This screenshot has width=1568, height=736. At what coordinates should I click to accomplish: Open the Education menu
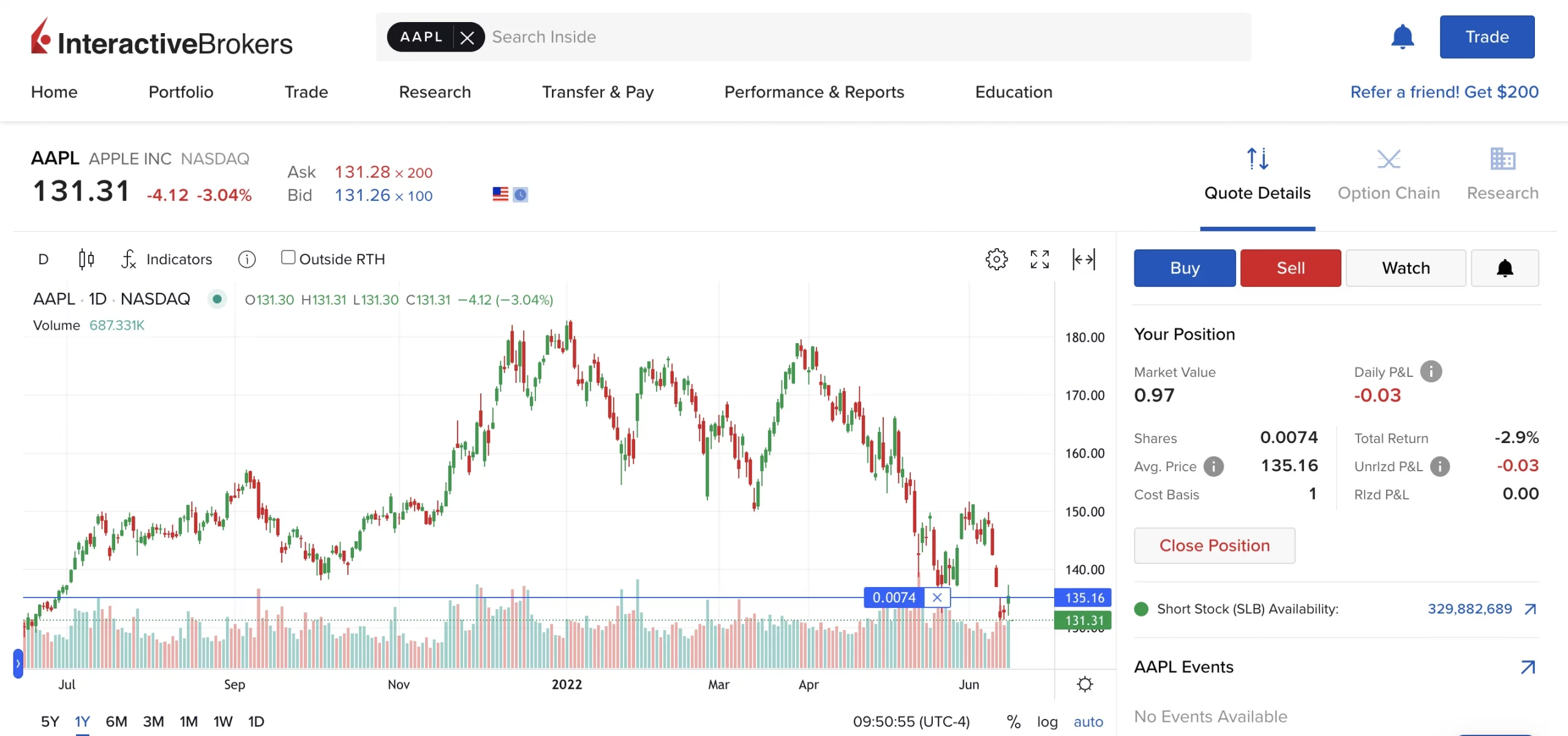(1014, 92)
